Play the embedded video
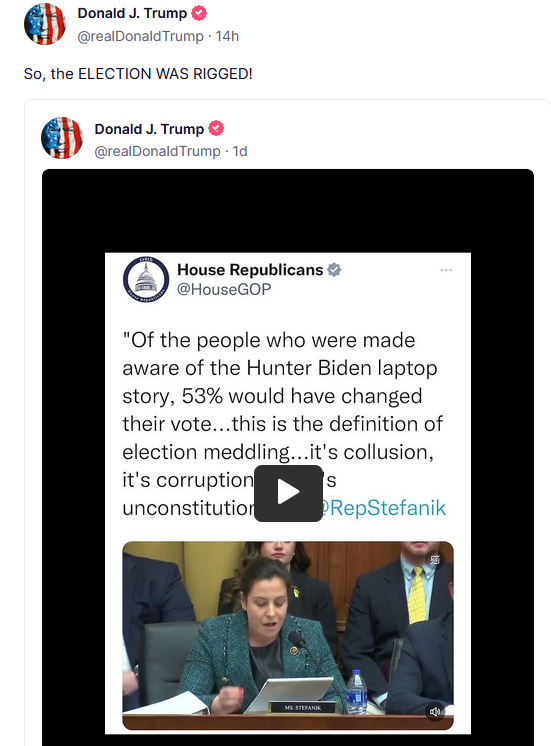The image size is (551, 746). (288, 493)
